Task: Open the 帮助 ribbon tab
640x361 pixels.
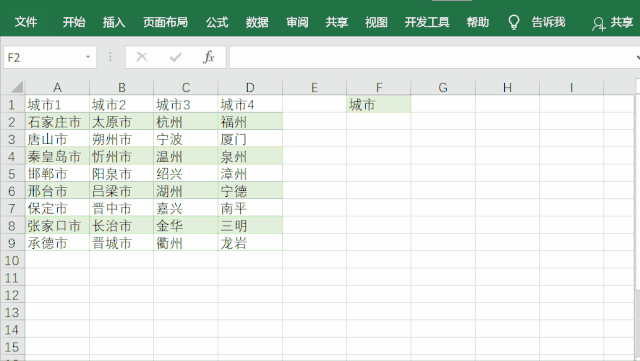Action: pos(478,22)
